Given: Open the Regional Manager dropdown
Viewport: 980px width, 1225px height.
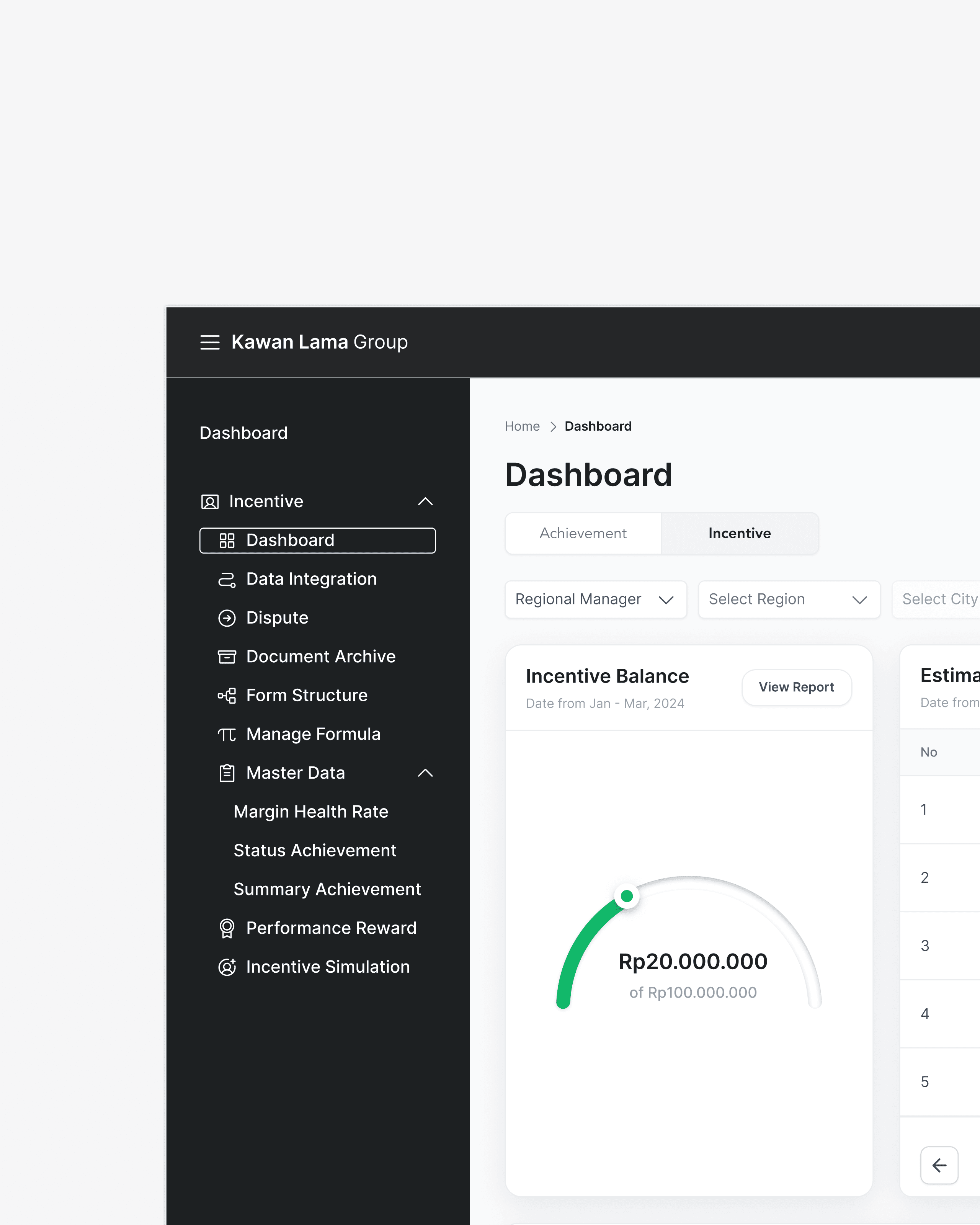Looking at the screenshot, I should click(595, 599).
